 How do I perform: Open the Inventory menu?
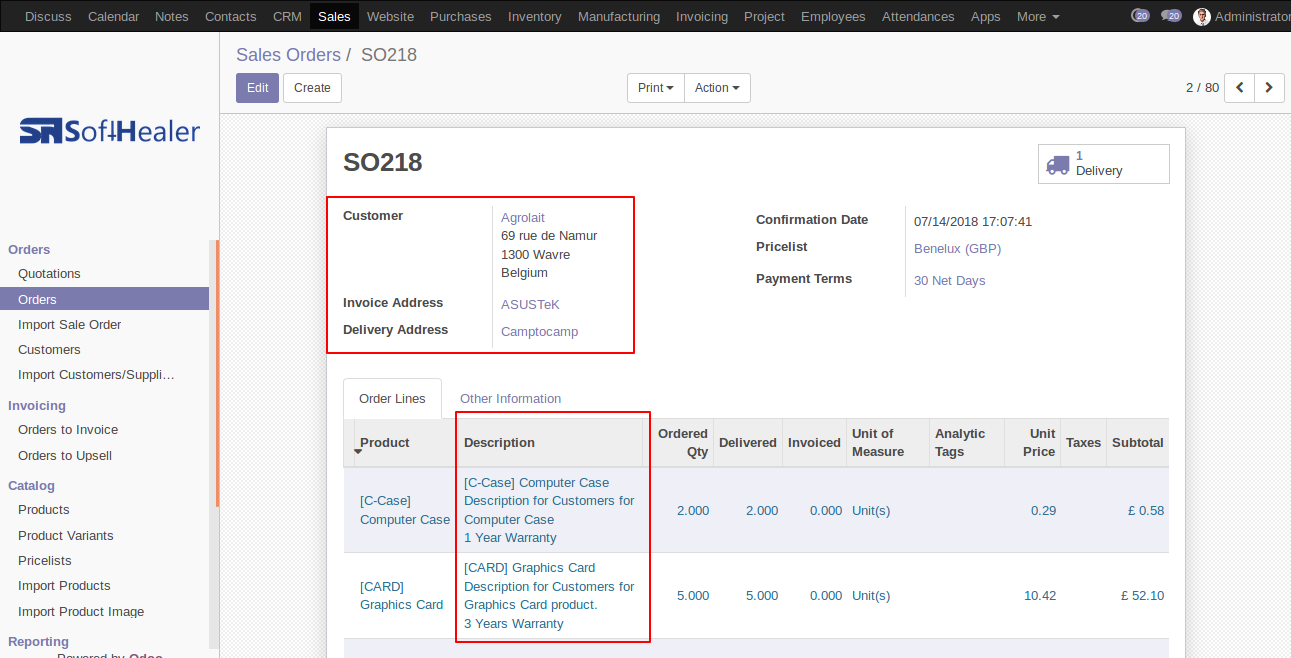[x=535, y=16]
